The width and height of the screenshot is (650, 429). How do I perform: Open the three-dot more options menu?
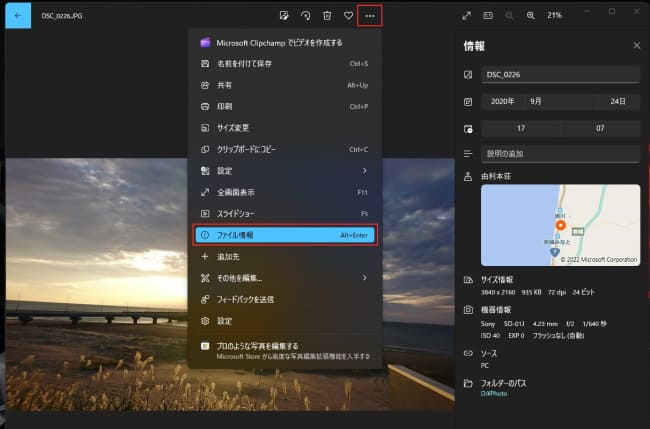coord(370,16)
